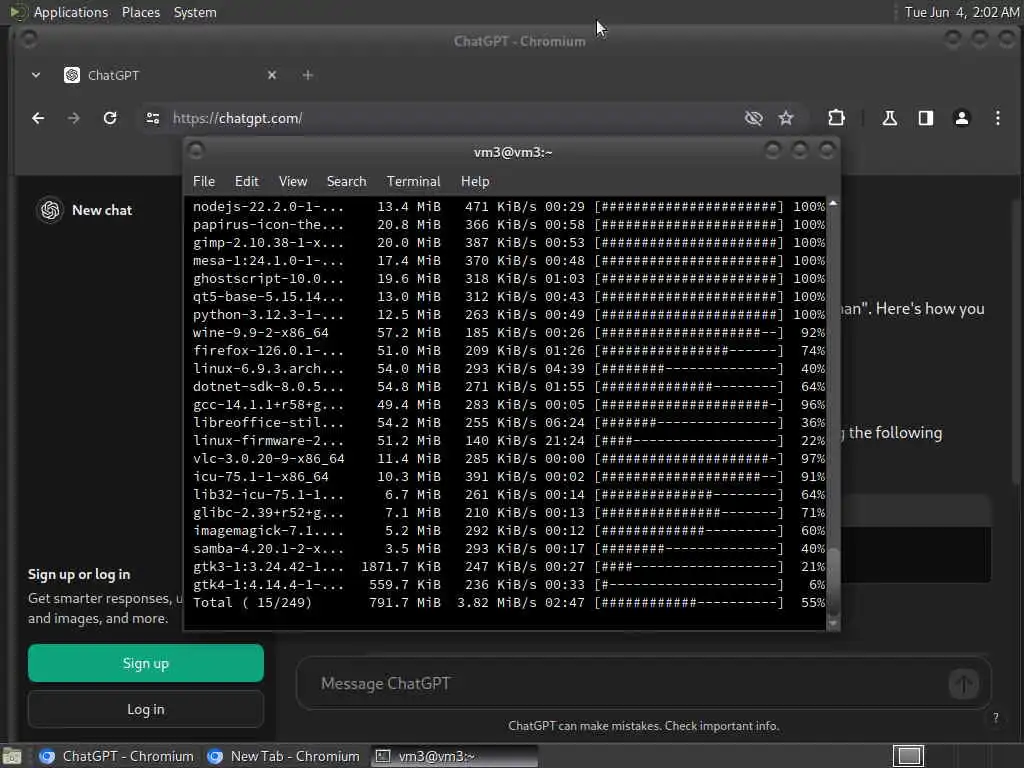Close the ChatGPT tab

[x=272, y=75]
